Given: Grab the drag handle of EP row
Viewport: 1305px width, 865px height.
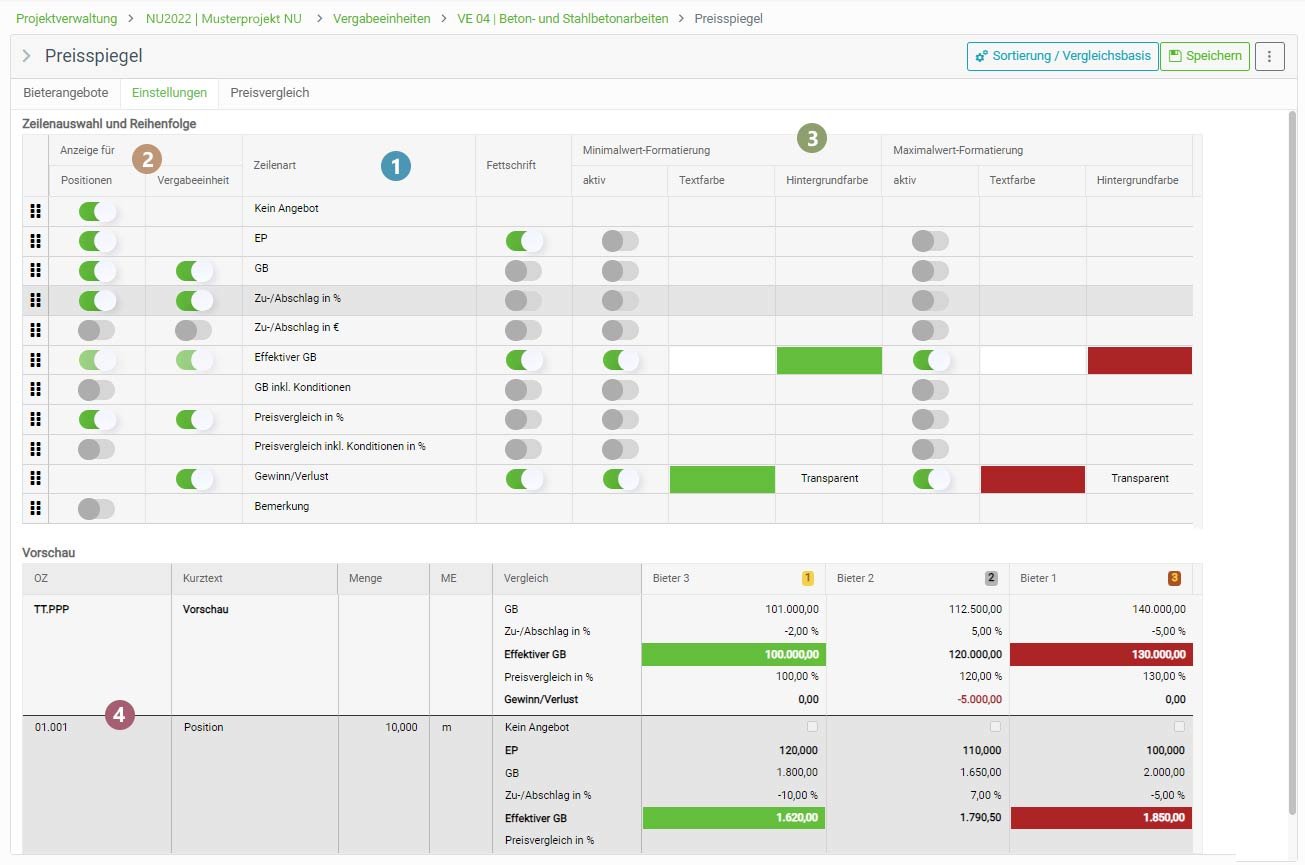Looking at the screenshot, I should pyautogui.click(x=36, y=241).
